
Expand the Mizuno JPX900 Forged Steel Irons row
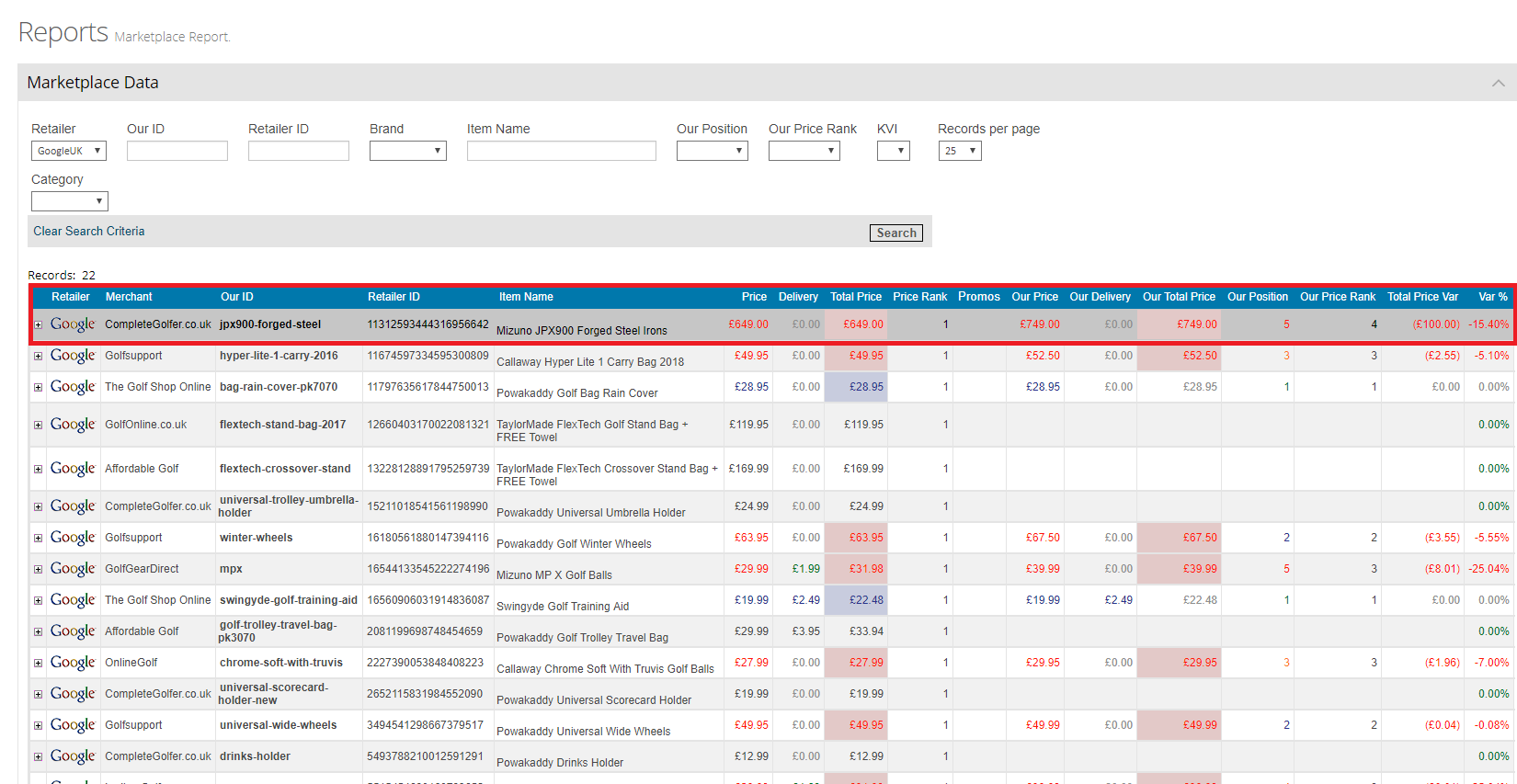click(39, 324)
